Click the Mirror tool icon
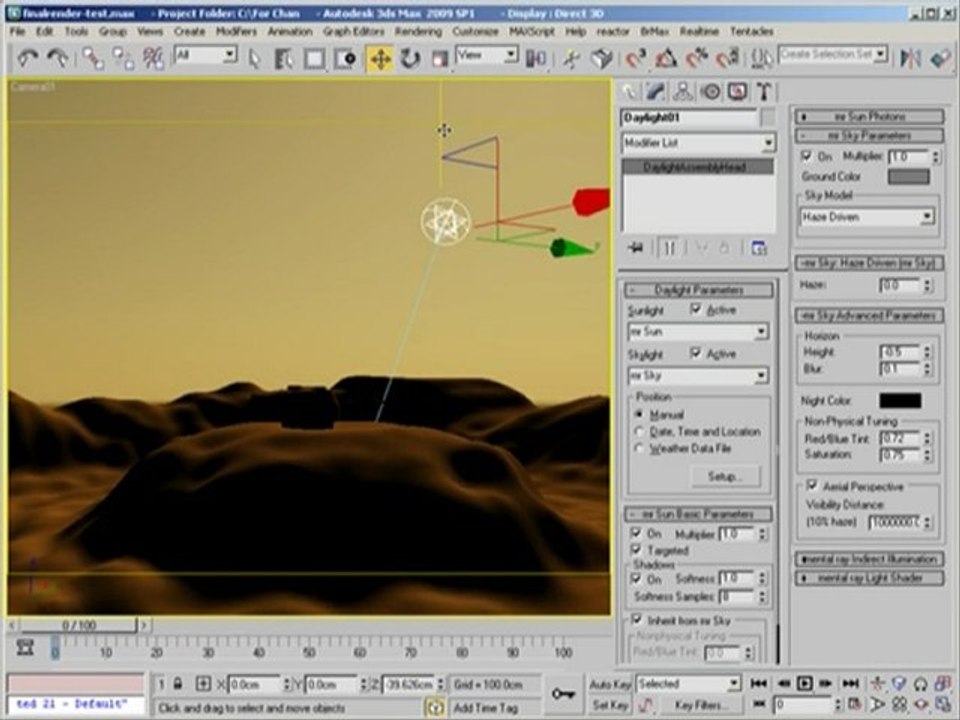 coord(910,59)
